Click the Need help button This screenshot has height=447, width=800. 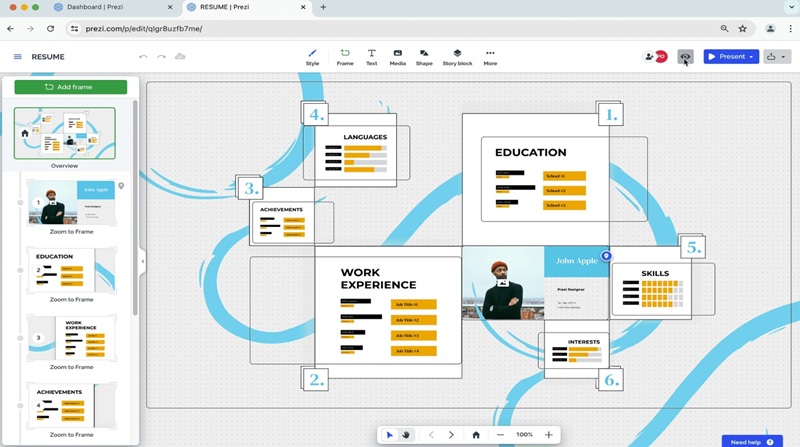coord(751,441)
